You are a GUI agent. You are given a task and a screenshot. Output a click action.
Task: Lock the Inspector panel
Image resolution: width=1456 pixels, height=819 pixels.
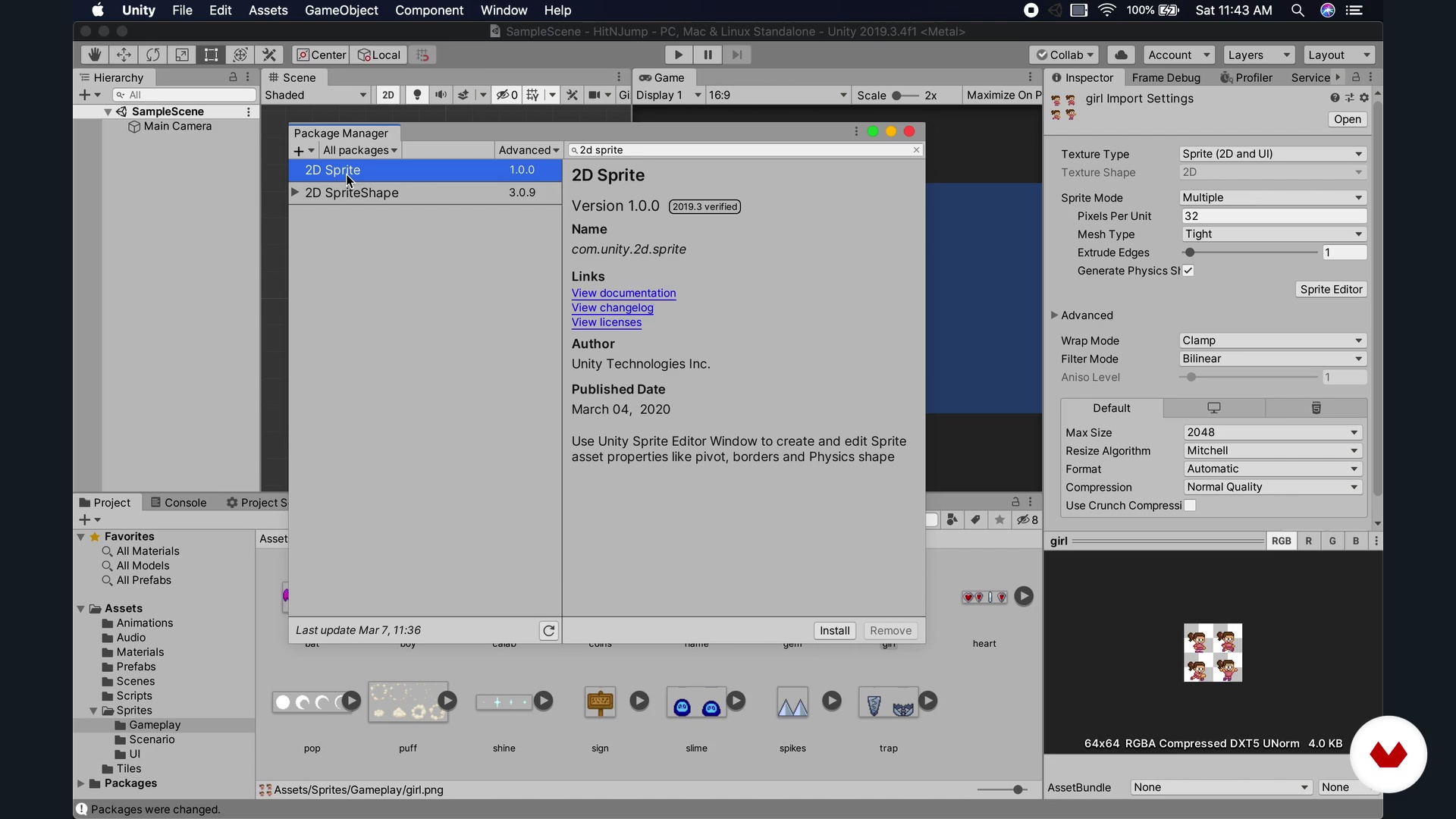tap(1356, 77)
